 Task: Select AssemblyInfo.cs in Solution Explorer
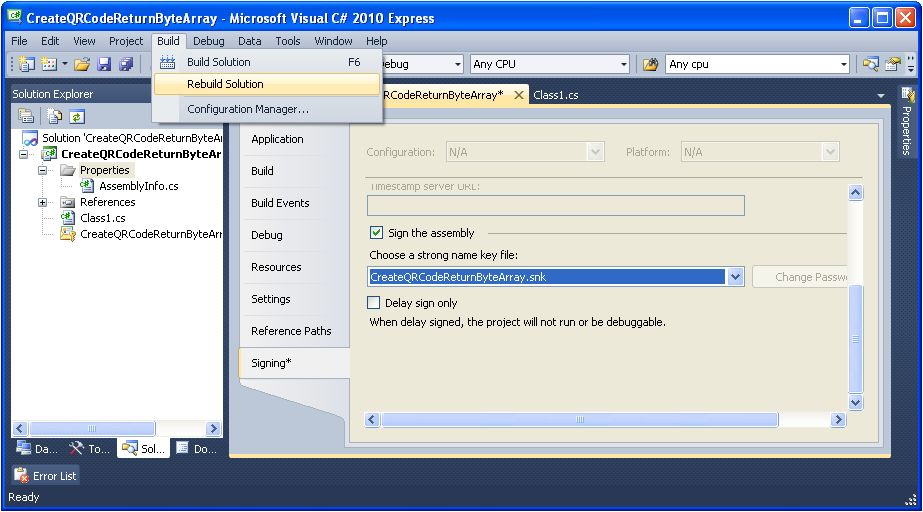(138, 186)
